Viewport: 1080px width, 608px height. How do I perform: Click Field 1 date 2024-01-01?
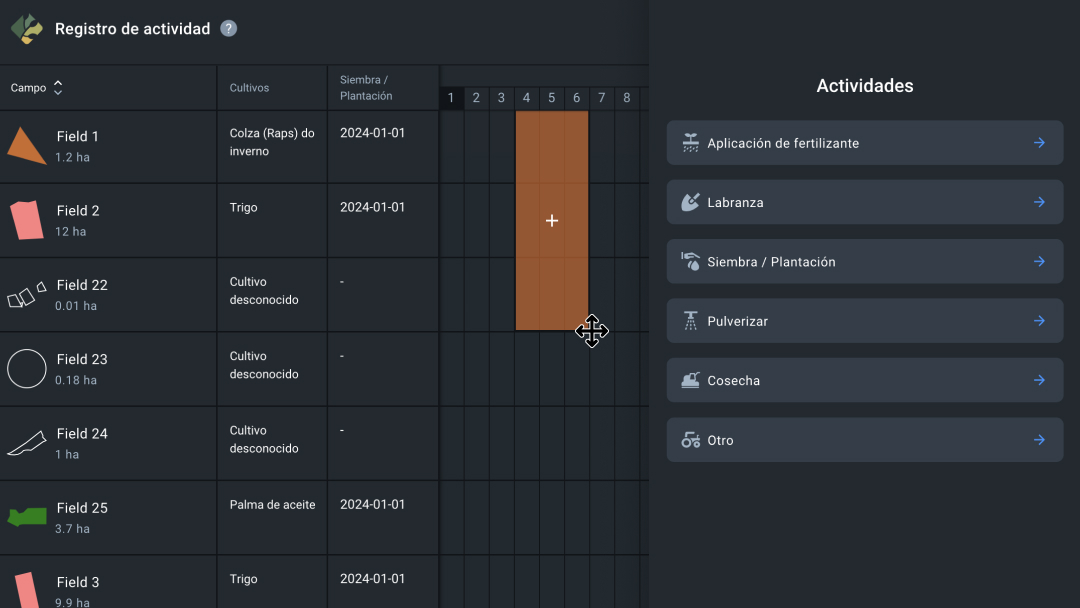pyautogui.click(x=373, y=133)
